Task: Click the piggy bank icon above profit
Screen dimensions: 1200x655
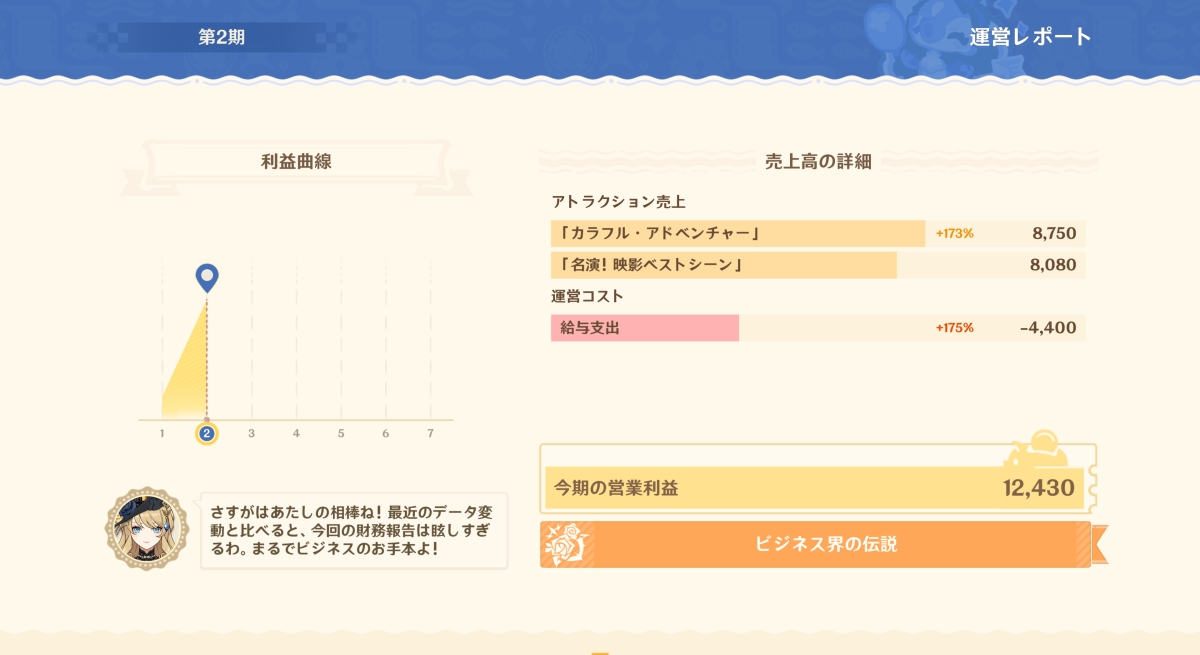Action: [1041, 450]
